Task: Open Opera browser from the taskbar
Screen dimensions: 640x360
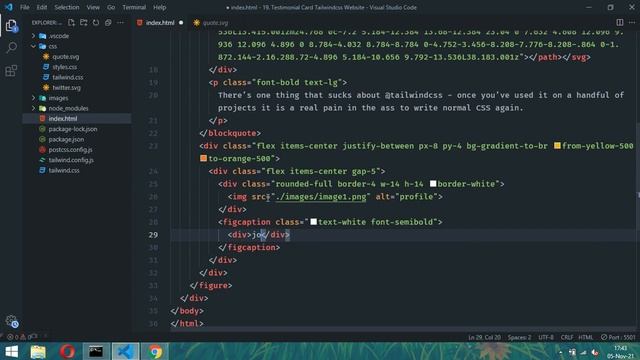Action: click(x=67, y=351)
